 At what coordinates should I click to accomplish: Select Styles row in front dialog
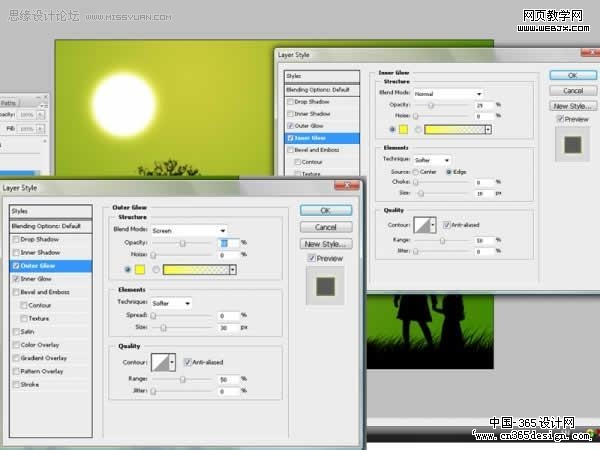pyautogui.click(x=51, y=211)
